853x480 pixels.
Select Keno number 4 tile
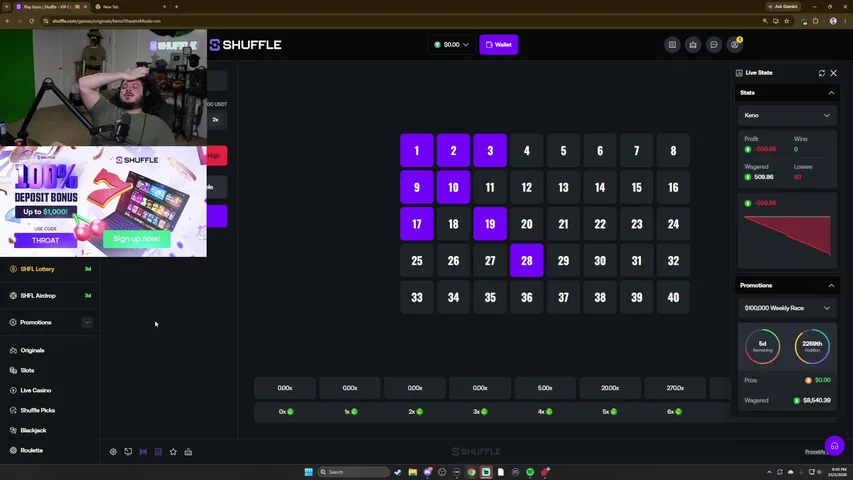coord(527,150)
